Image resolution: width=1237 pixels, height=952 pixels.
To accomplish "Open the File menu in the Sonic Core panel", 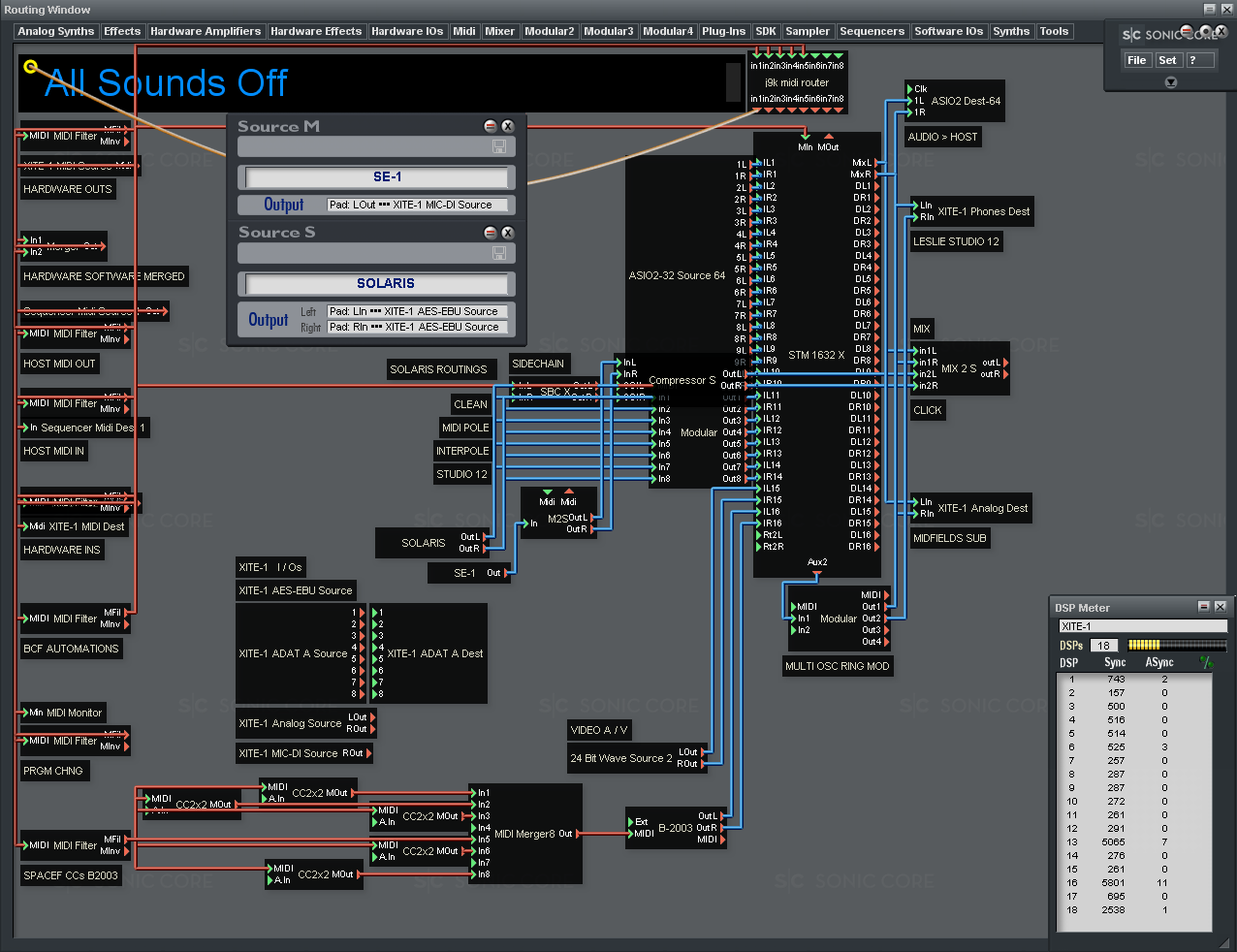I will [1136, 60].
